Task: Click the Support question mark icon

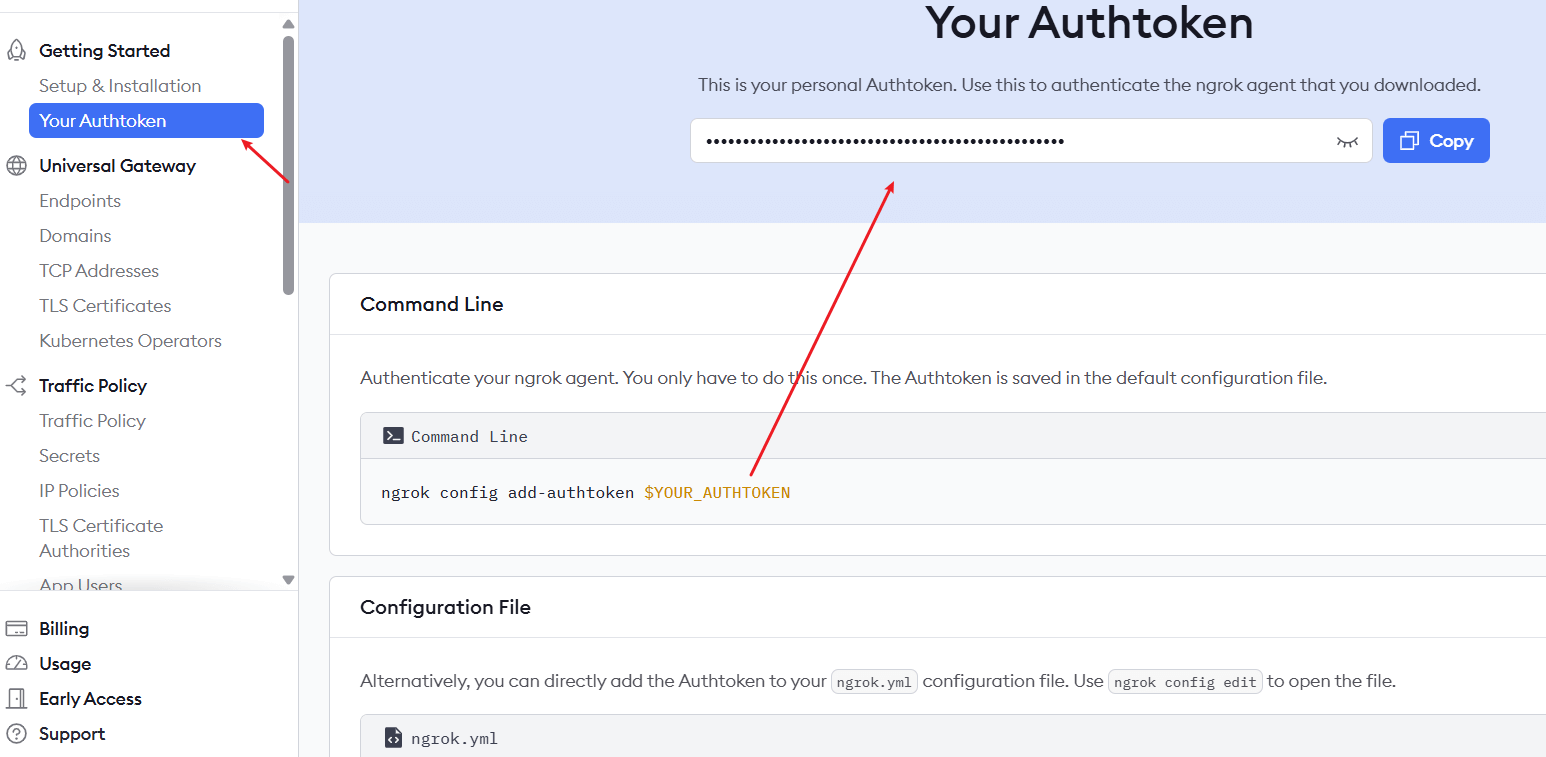Action: tap(16, 734)
